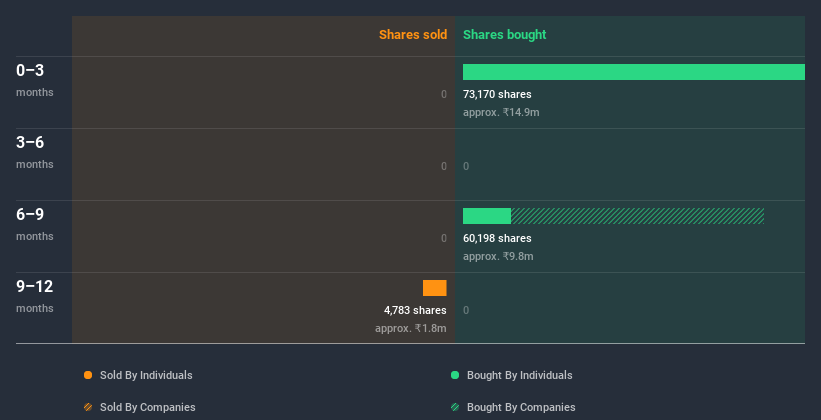The height and width of the screenshot is (420, 821).
Task: Click the zero shares sold value in 3–6 months
Action: pyautogui.click(x=444, y=167)
